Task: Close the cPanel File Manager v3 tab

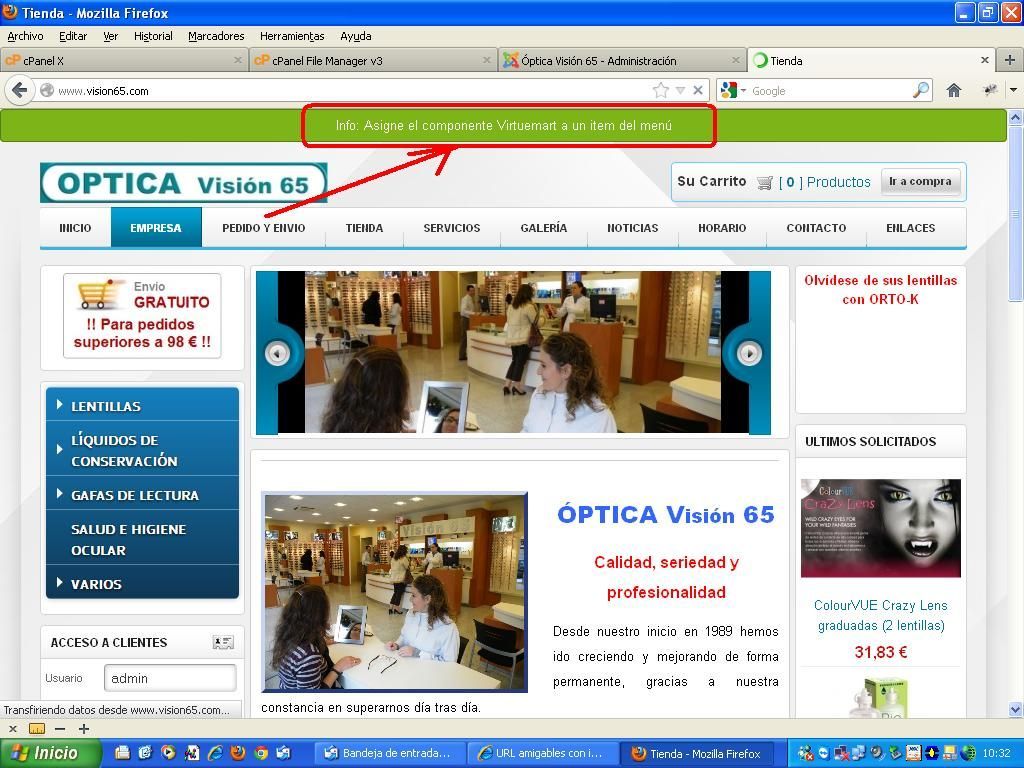Action: [487, 60]
